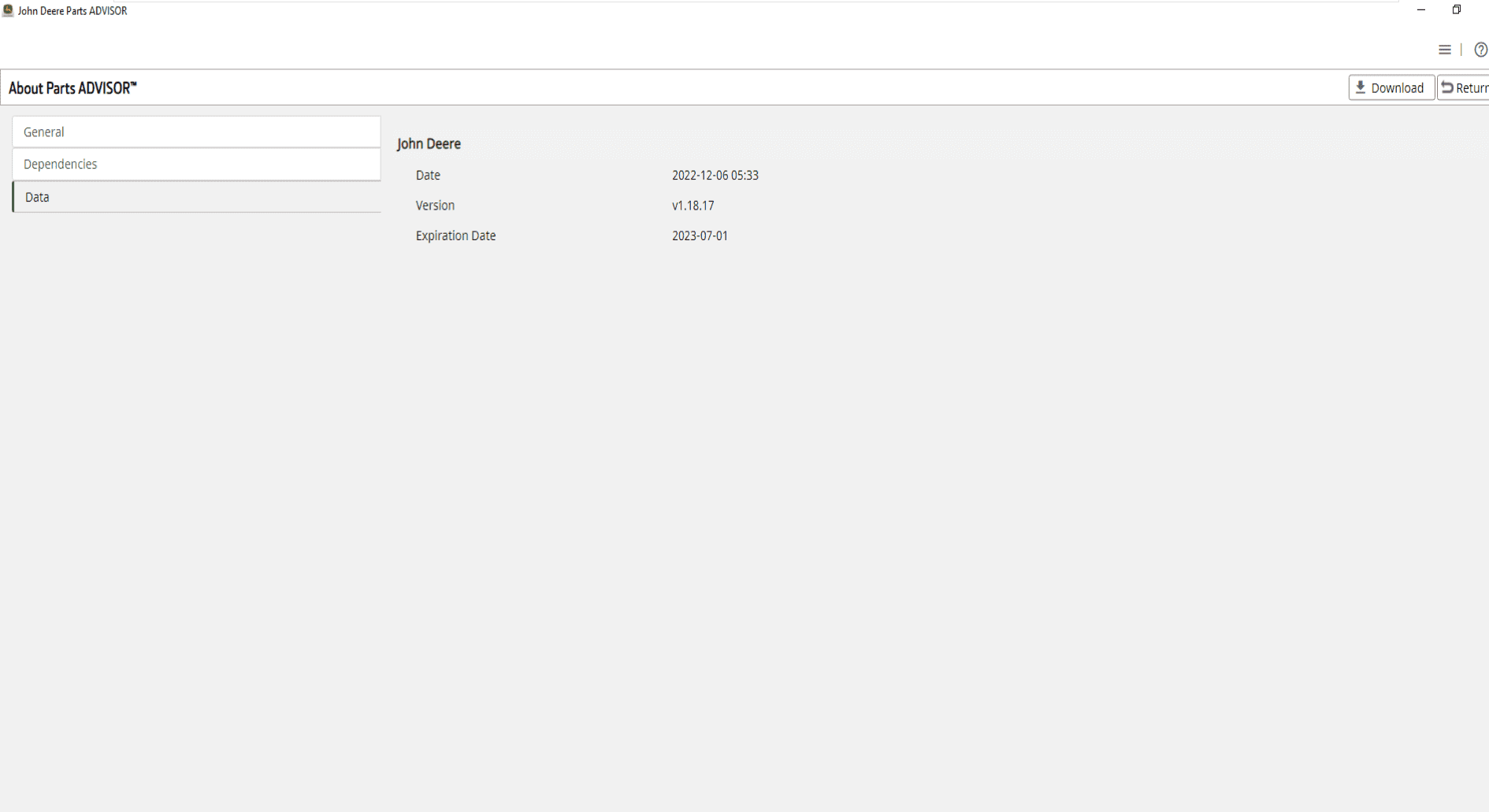This screenshot has width=1489, height=812.
Task: Switch to the General tab
Action: click(196, 132)
